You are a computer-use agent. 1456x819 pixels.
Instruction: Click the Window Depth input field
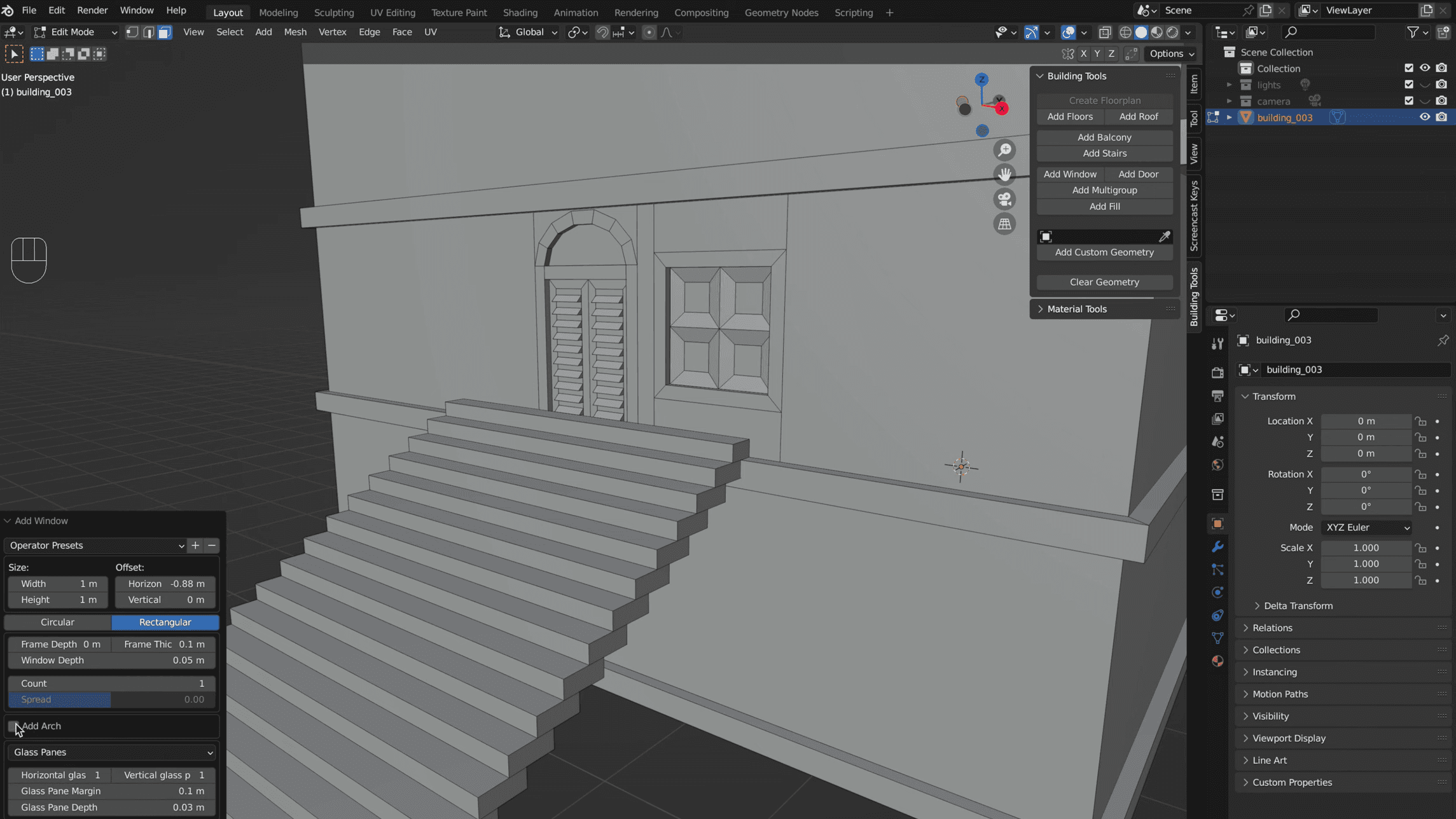[x=113, y=660]
